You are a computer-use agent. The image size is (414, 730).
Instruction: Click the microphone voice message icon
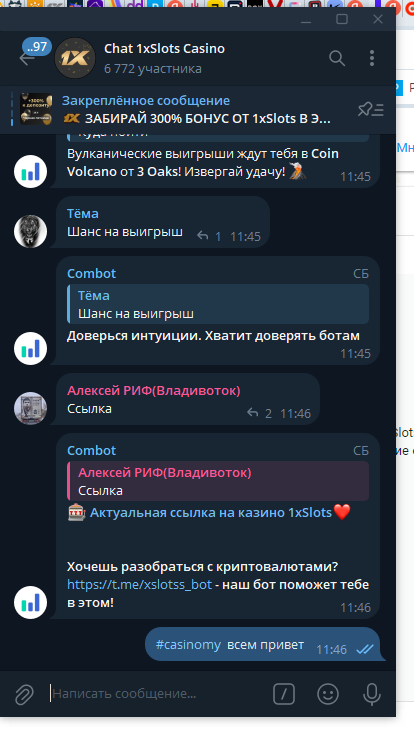[x=372, y=694]
